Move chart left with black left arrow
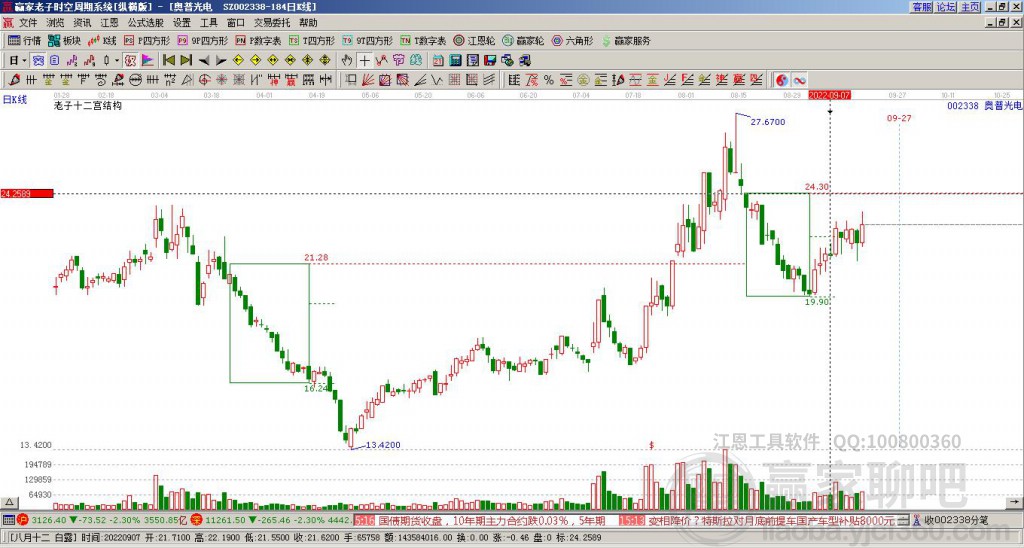Image resolution: width=1024 pixels, height=548 pixels. [x=204, y=61]
